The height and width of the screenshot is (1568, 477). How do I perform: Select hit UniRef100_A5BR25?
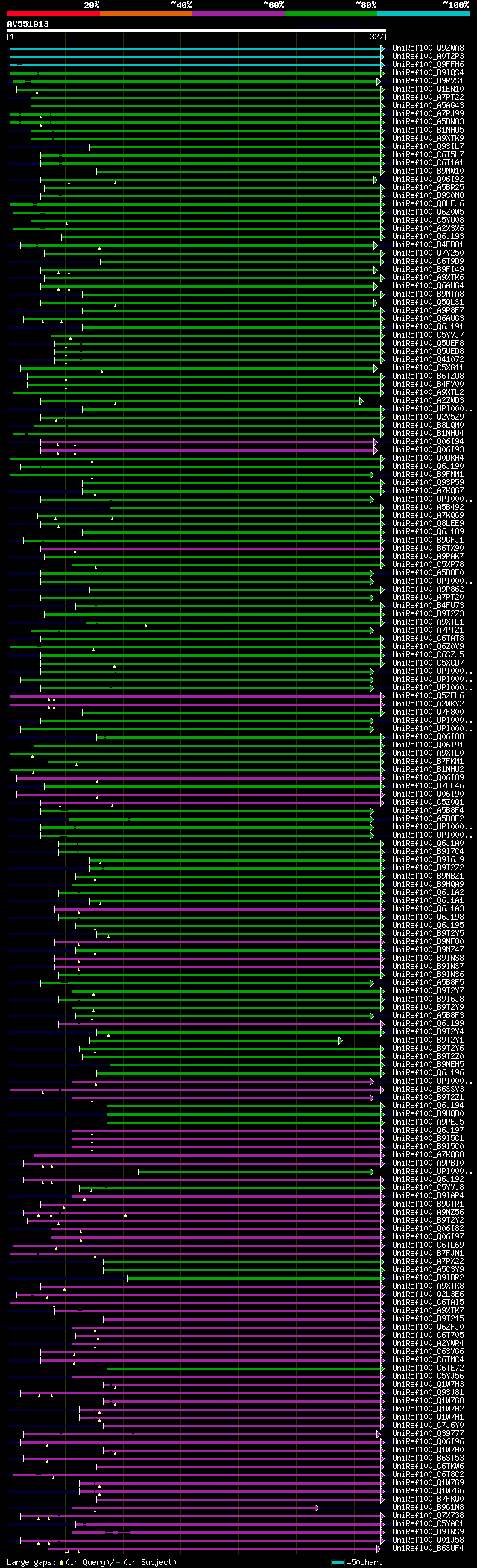click(x=428, y=188)
